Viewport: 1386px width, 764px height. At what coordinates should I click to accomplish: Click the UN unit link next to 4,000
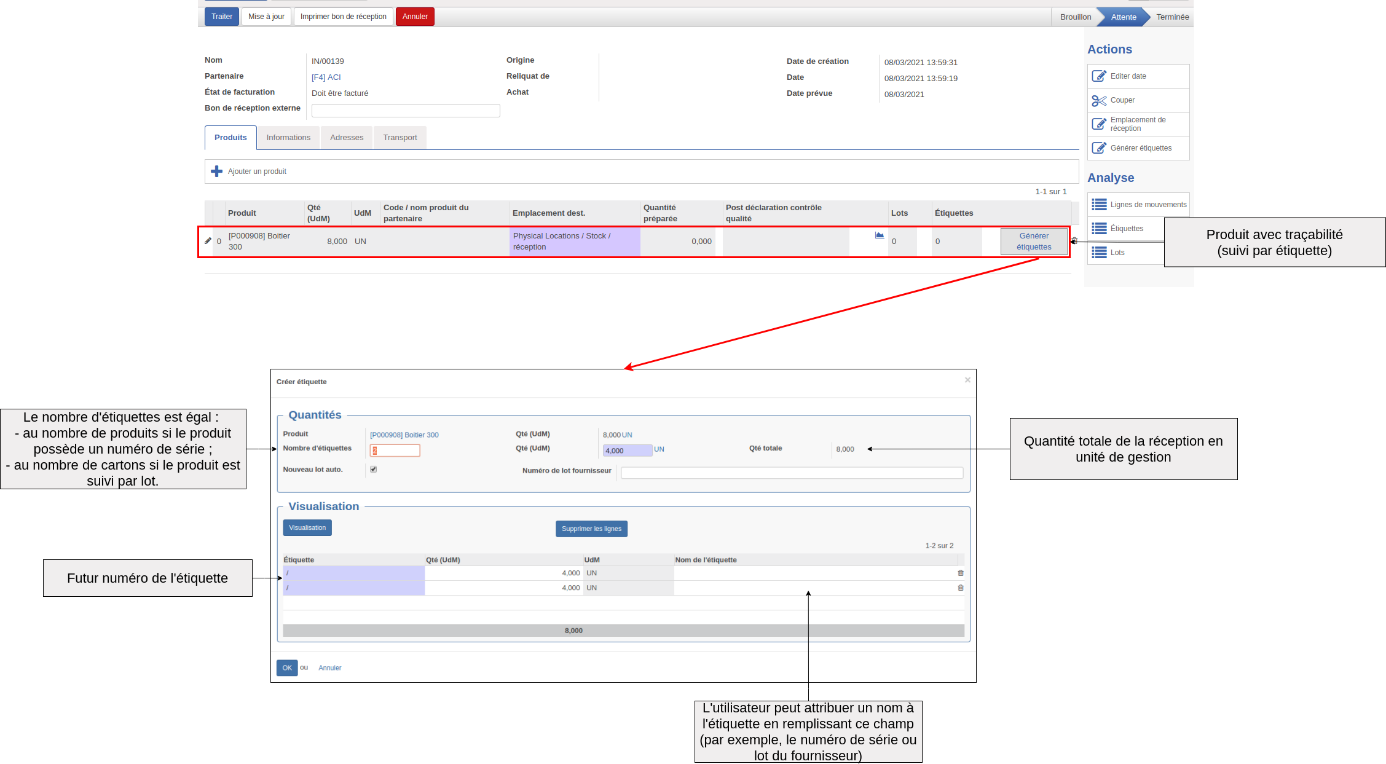[659, 450]
